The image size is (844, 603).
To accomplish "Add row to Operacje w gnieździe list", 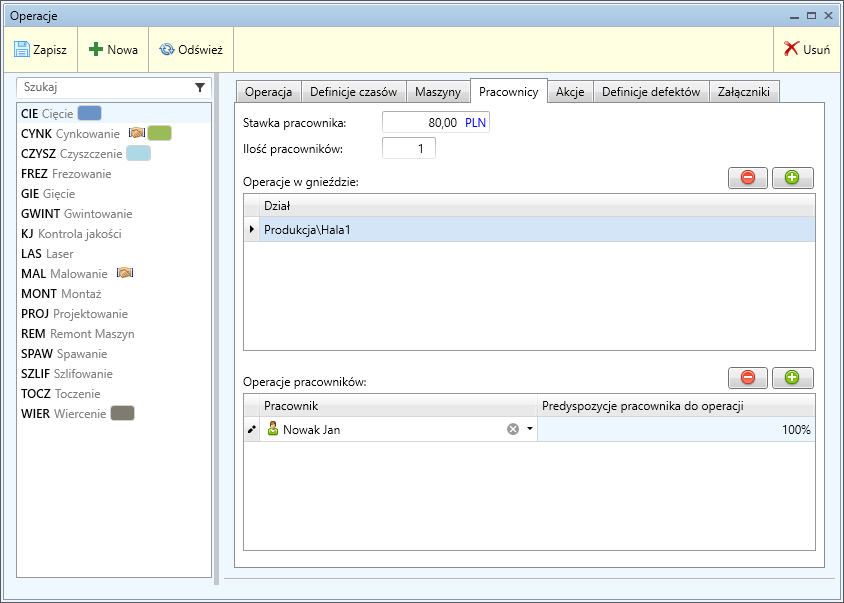I will 792,178.
